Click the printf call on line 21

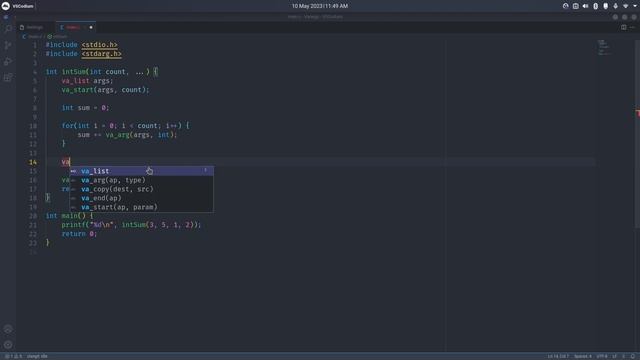click(131, 225)
